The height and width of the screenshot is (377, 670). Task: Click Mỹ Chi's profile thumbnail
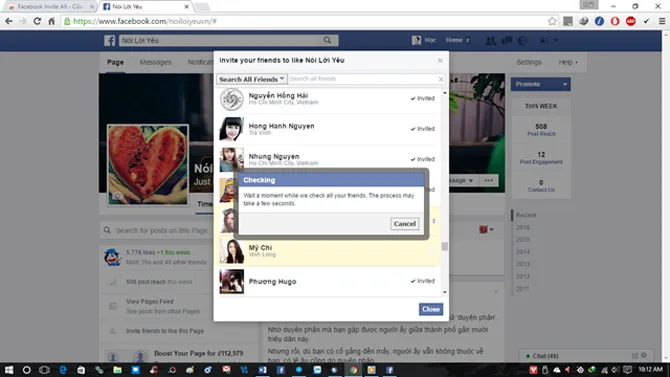(232, 251)
